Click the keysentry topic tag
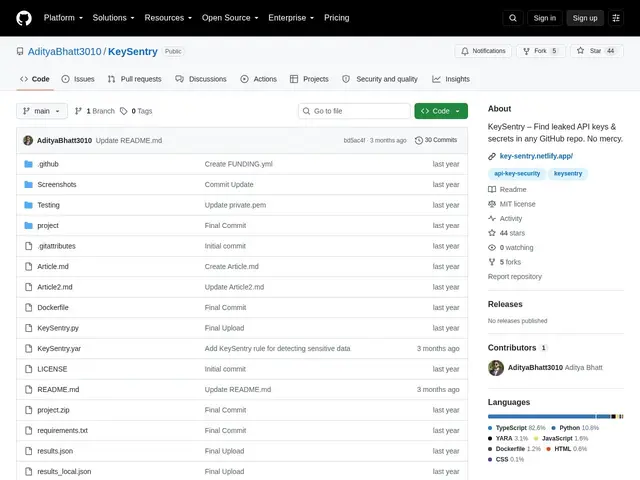This screenshot has width=640, height=480. 568,173
